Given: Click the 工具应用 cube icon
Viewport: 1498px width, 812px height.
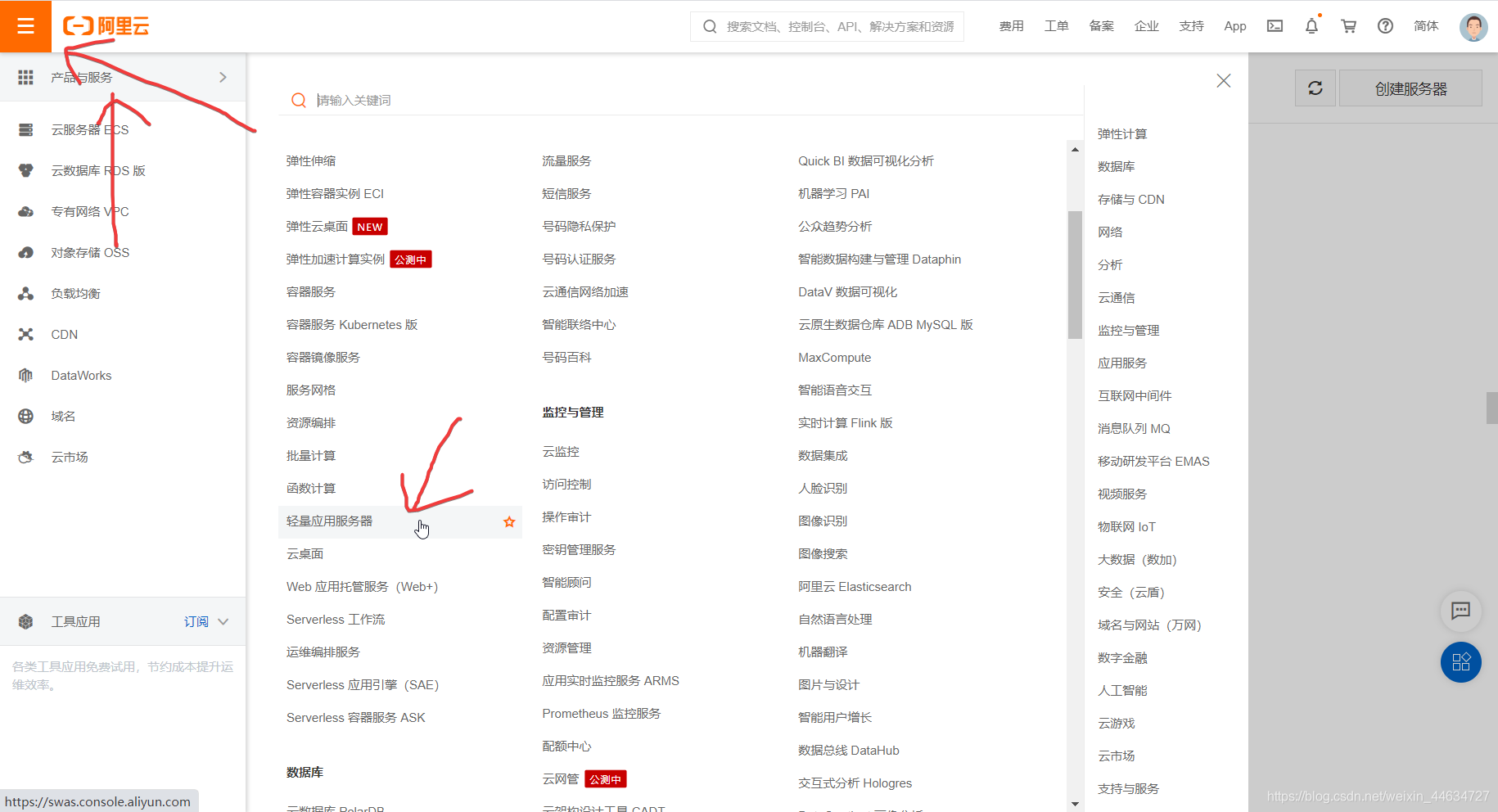Looking at the screenshot, I should pos(26,621).
